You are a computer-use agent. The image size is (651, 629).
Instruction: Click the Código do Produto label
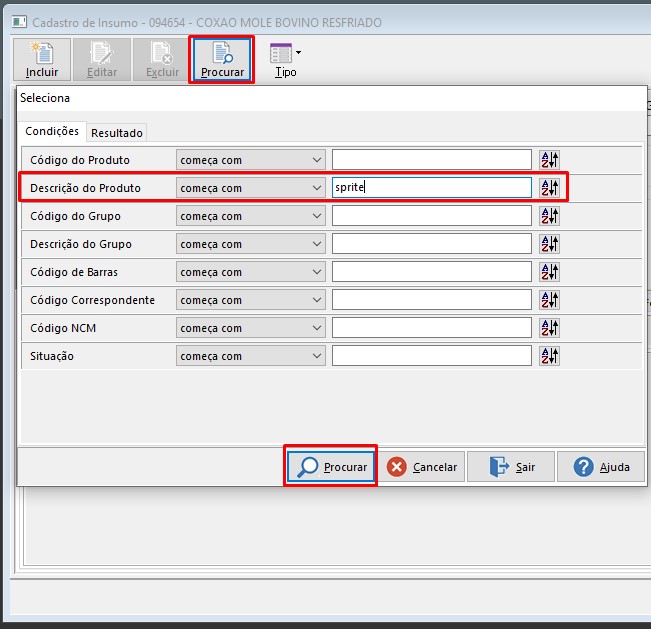tap(80, 160)
